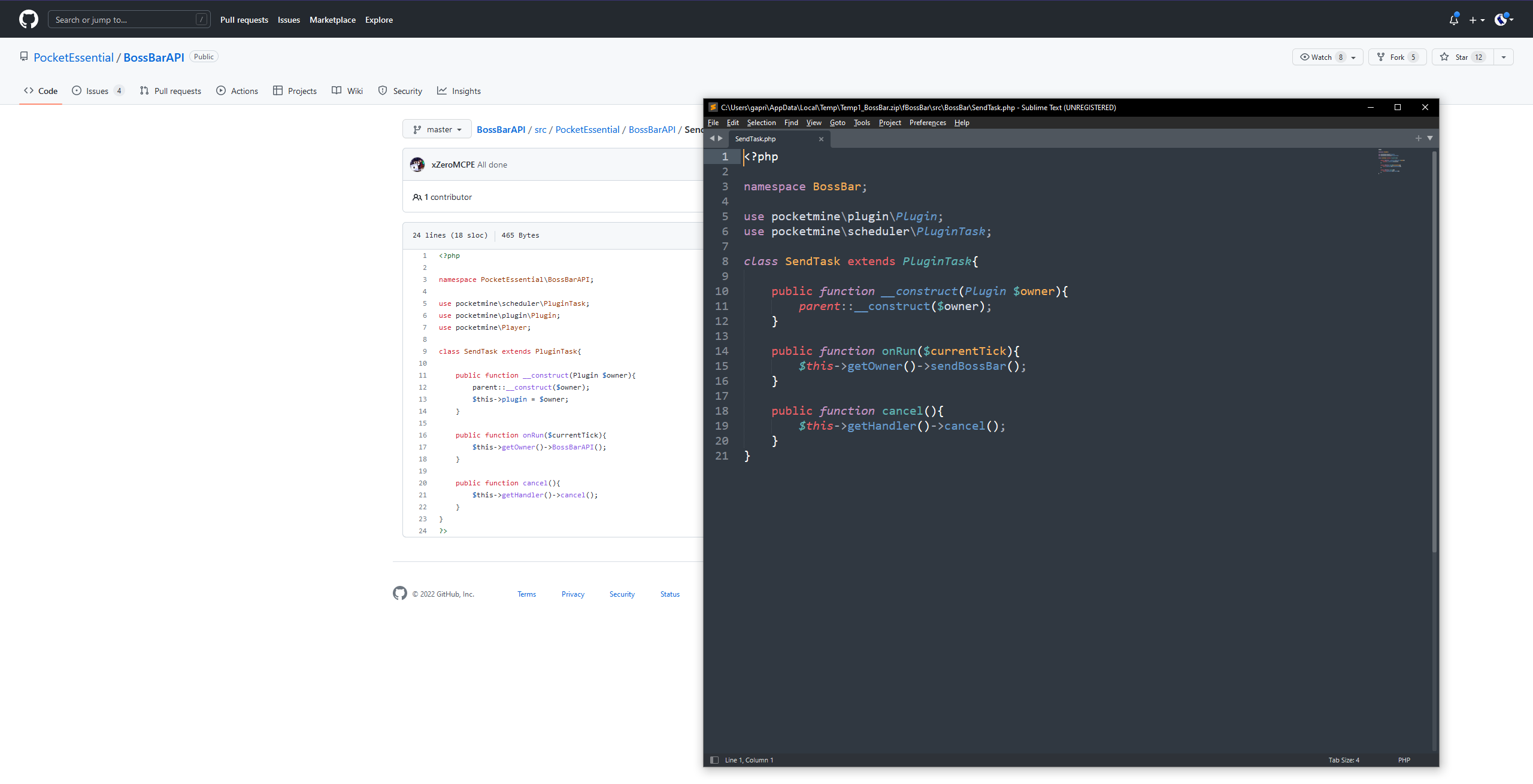Add a new tab with plus icon in Sublime
The image size is (1533, 784).
pos(1418,138)
